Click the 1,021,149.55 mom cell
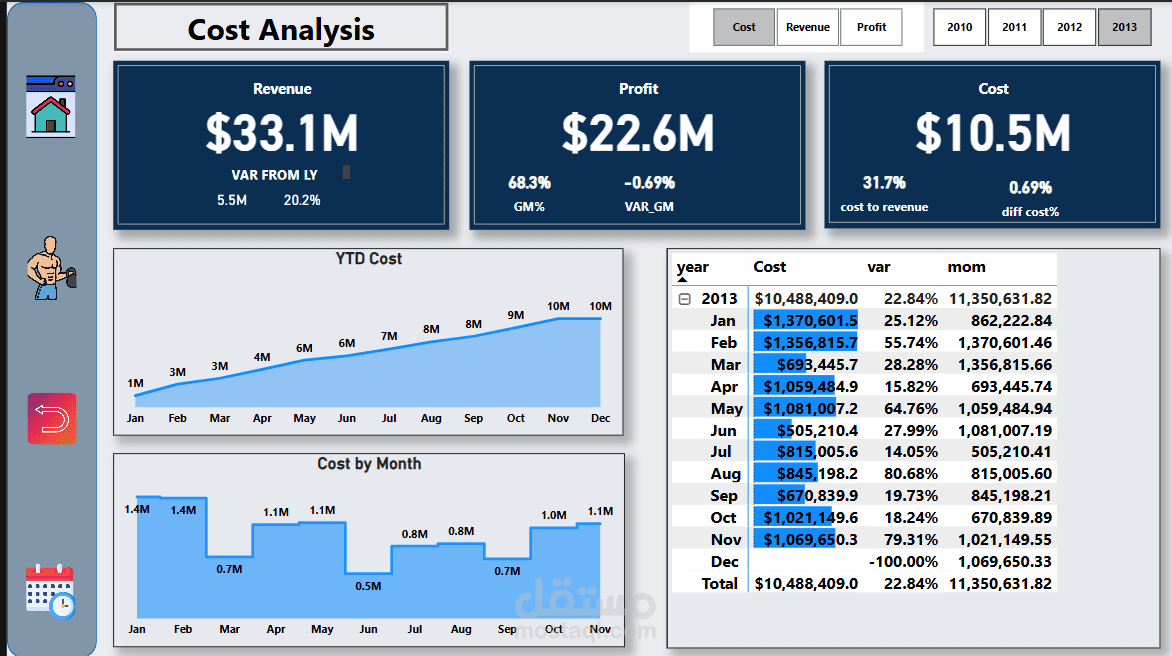This screenshot has width=1172, height=656. click(x=1005, y=539)
